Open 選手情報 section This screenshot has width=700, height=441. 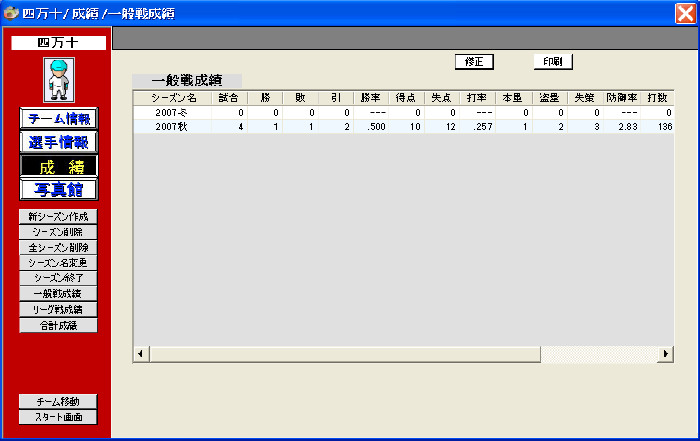click(x=58, y=142)
